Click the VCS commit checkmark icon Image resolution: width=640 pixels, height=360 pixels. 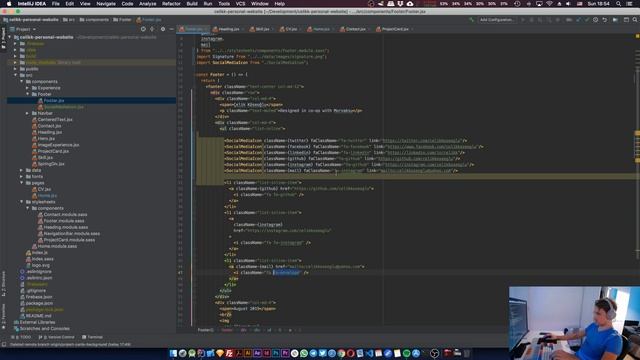point(587,20)
